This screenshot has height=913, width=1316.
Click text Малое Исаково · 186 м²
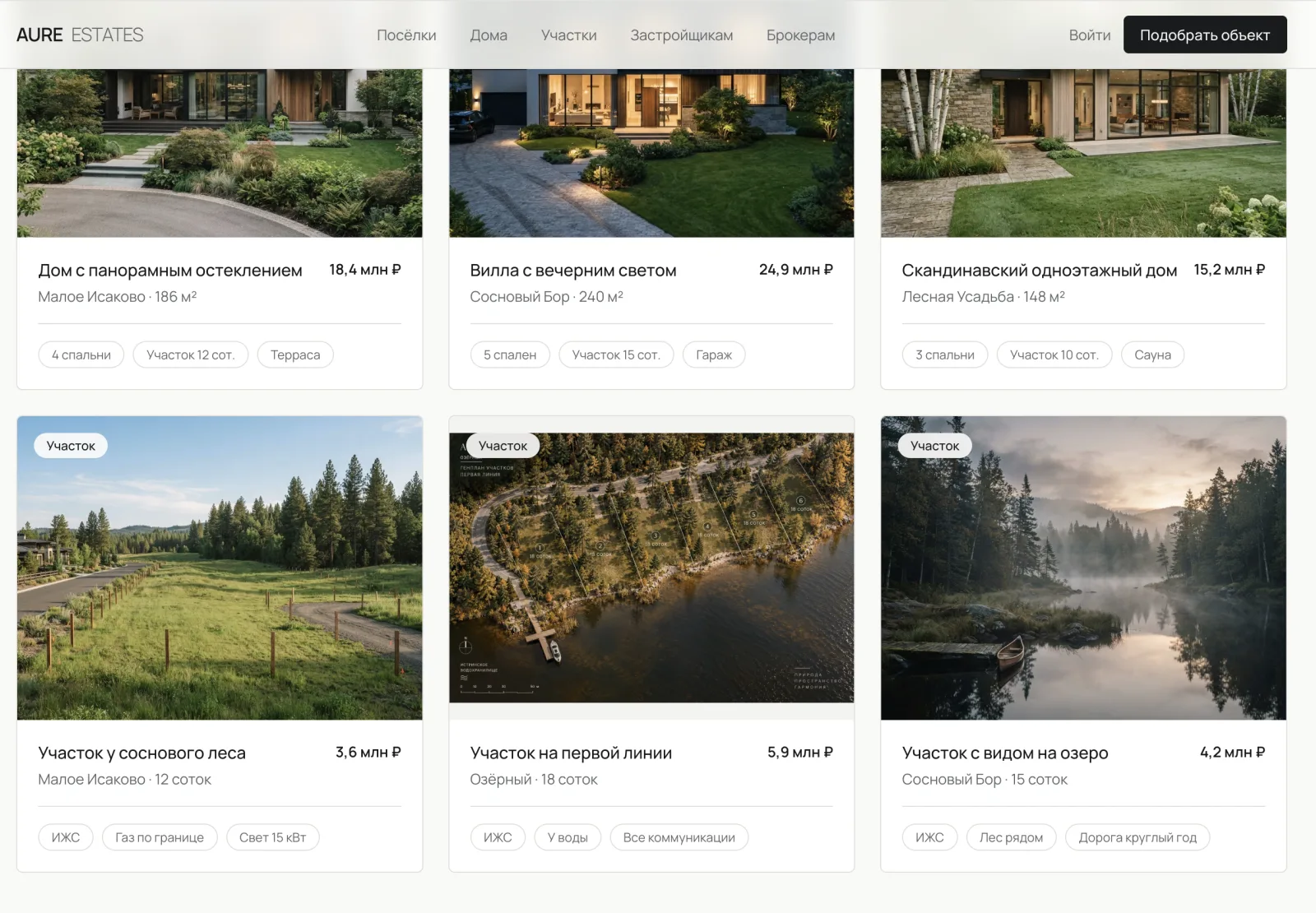click(118, 297)
